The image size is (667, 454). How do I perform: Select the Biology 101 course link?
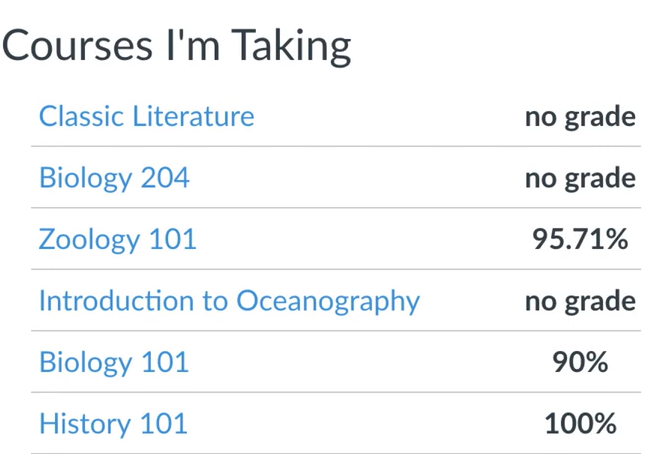click(x=114, y=362)
